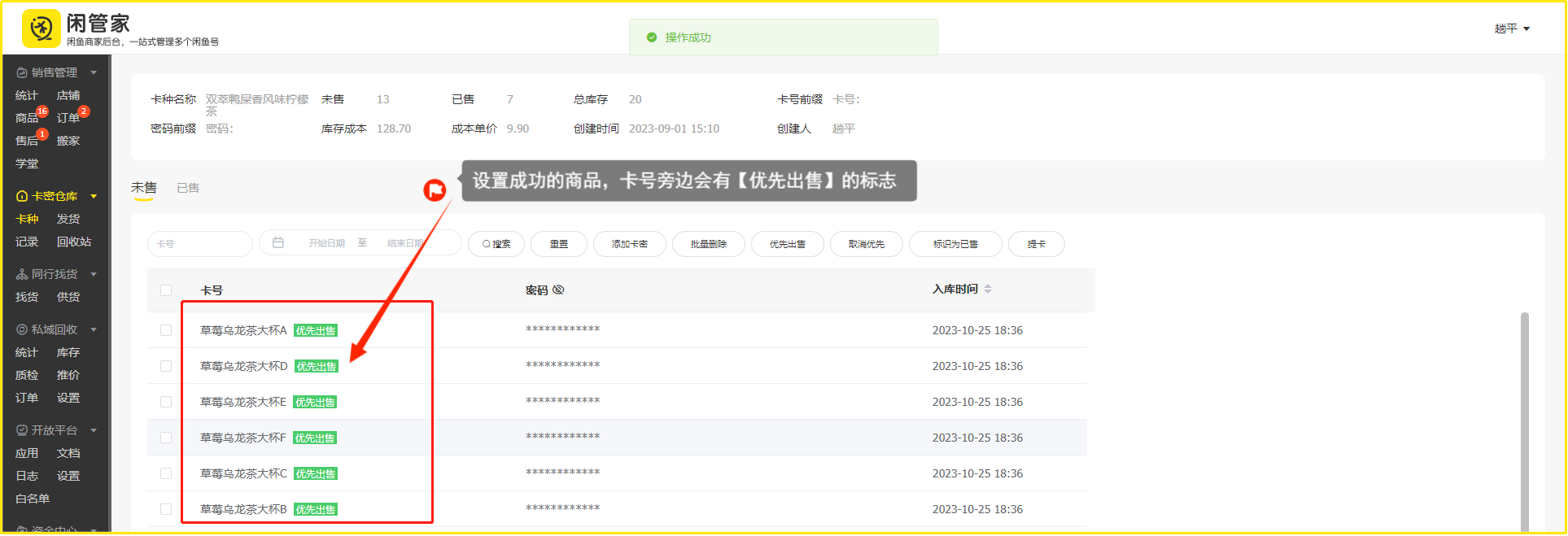Viewport: 1568px width, 536px height.
Task: Click the 搜索 button with magnifier icon
Action: click(496, 244)
